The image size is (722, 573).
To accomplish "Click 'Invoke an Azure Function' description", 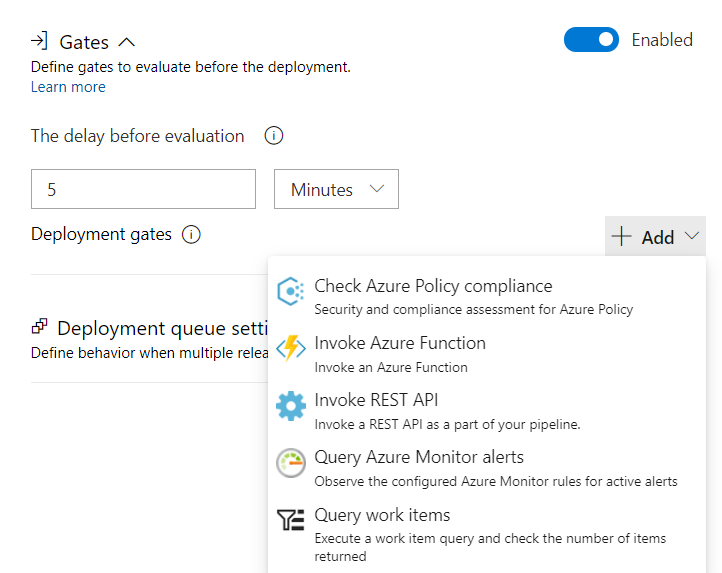I will tap(391, 367).
